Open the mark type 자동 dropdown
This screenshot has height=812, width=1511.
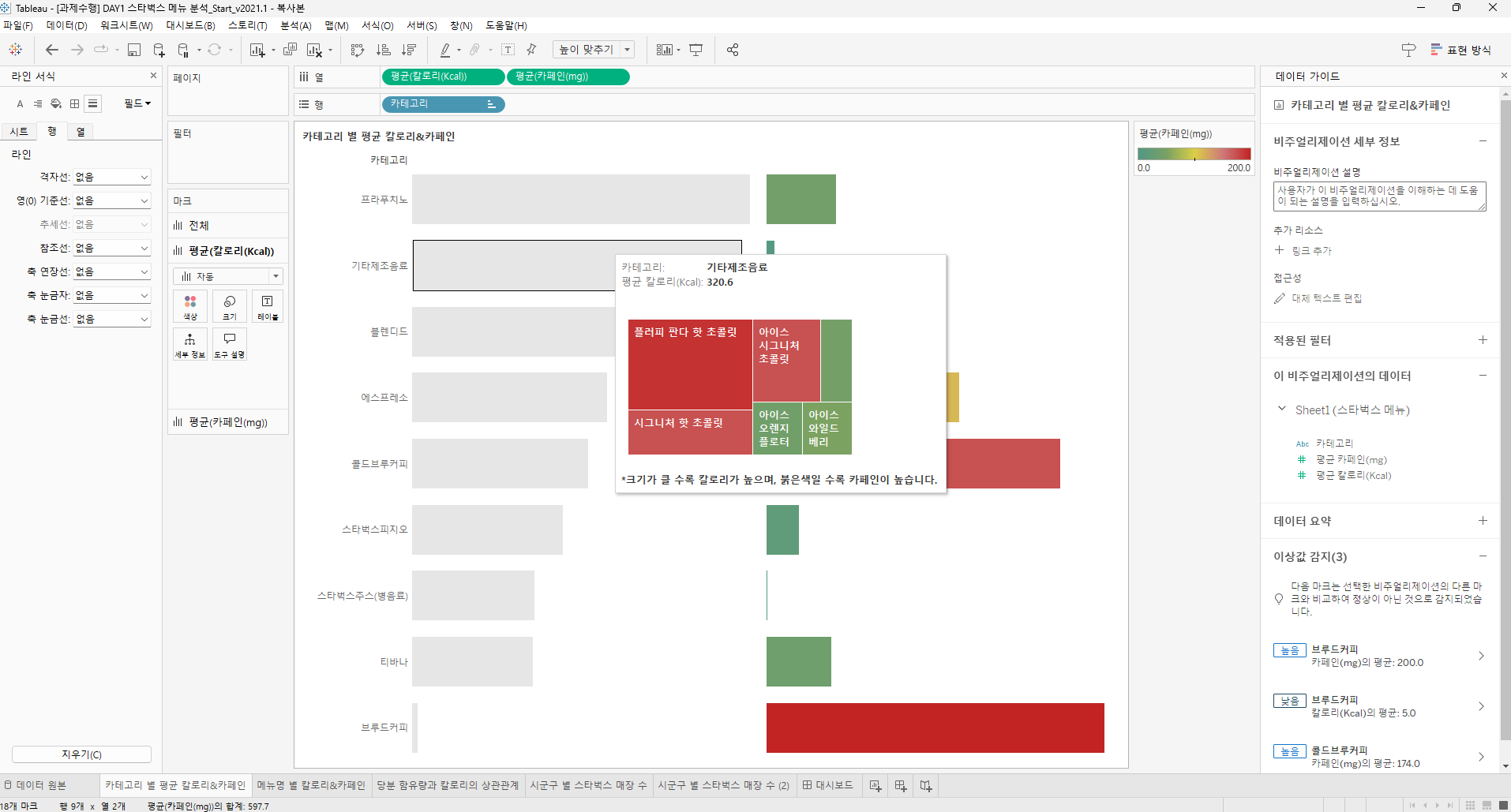[228, 276]
